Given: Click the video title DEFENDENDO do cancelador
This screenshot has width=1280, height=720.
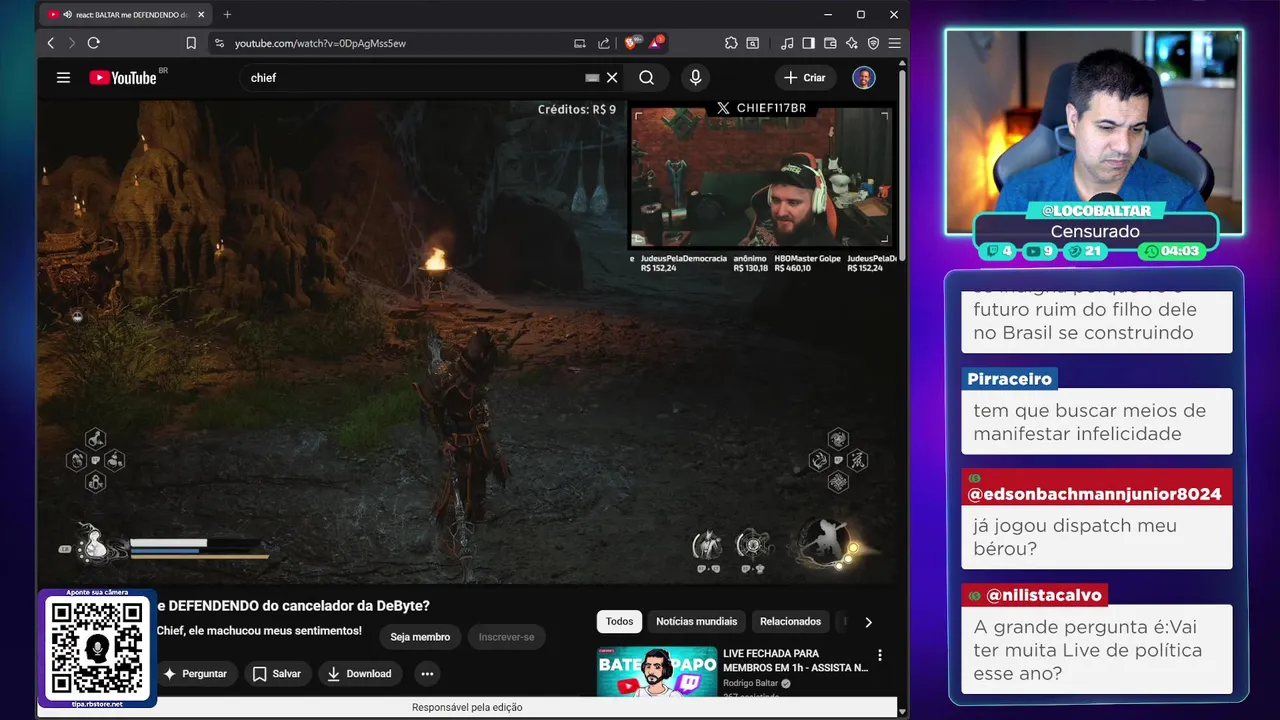Looking at the screenshot, I should point(293,606).
